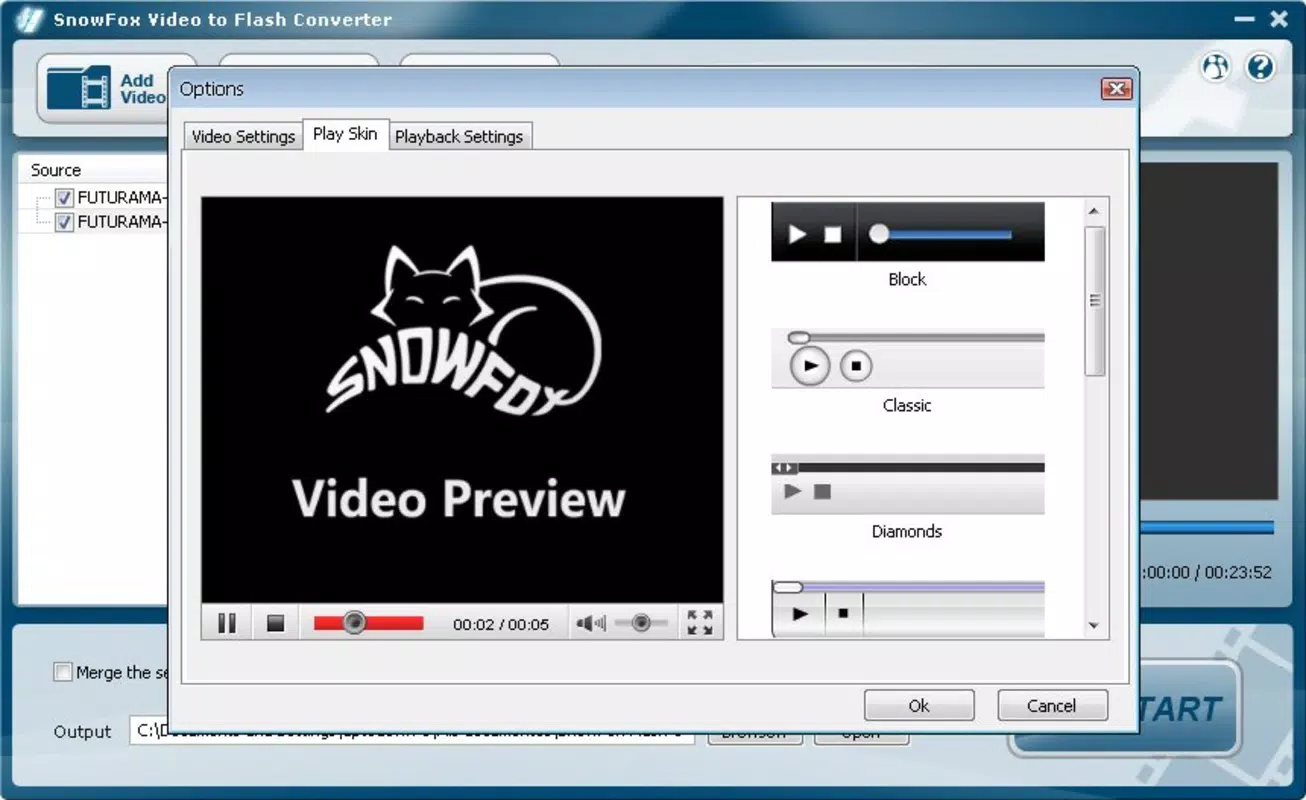
Task: Mute preview with the speaker icon
Action: point(590,623)
